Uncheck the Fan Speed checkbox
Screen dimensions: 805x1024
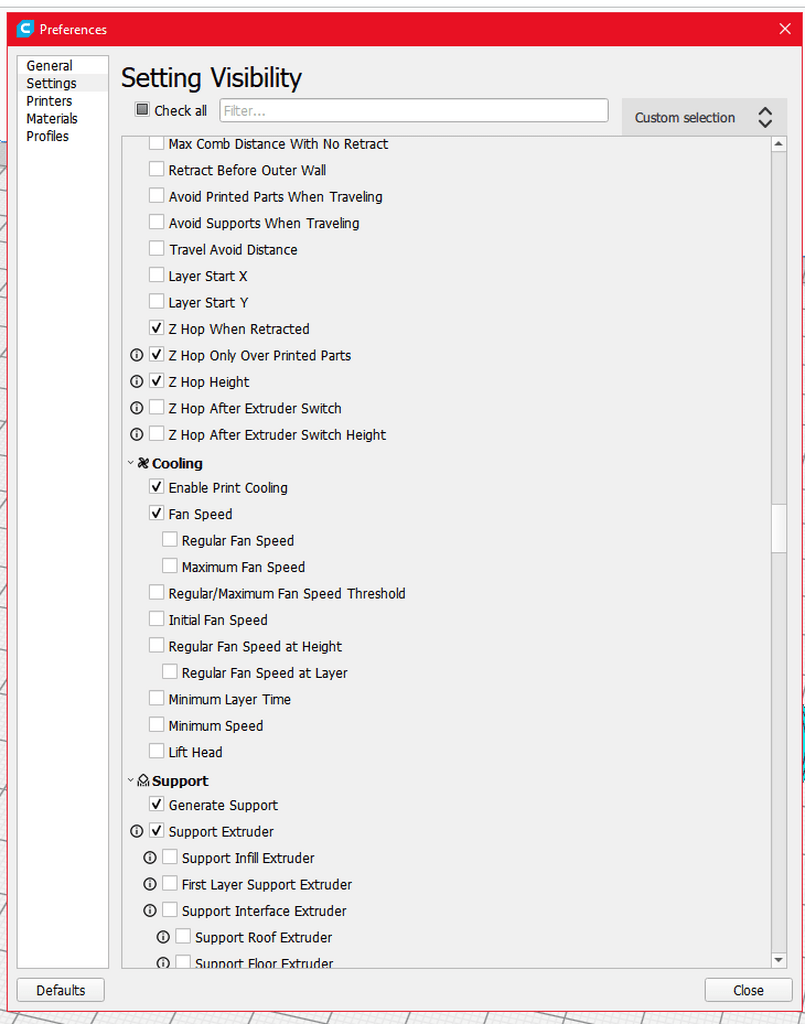coord(156,514)
